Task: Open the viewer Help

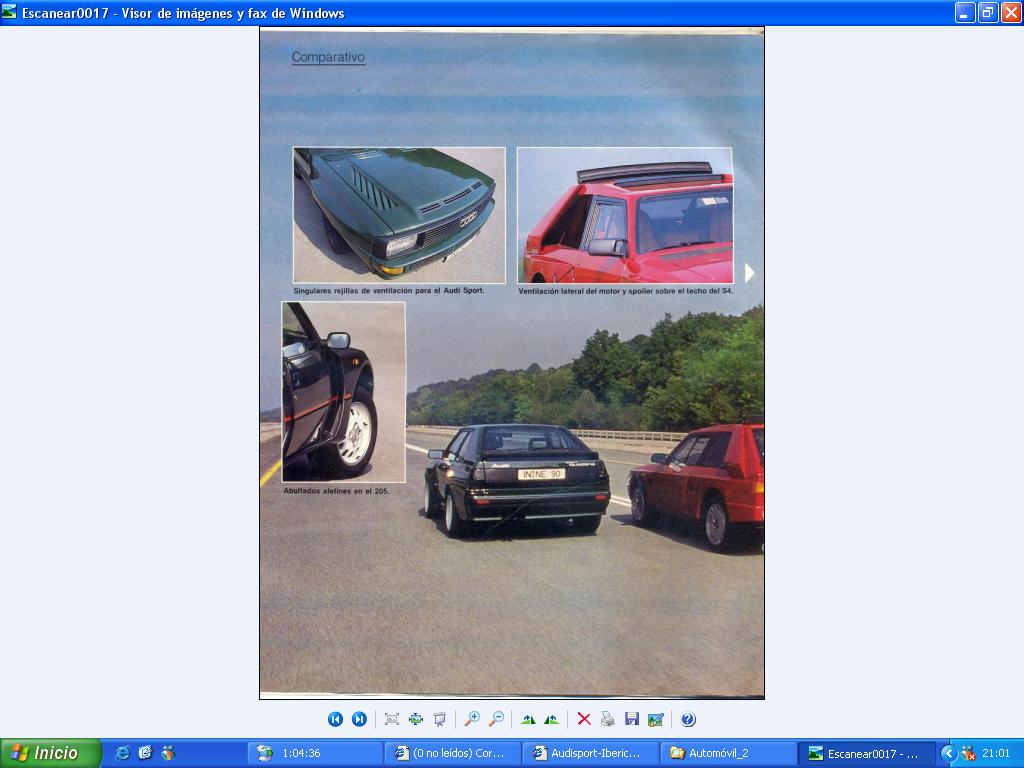Action: (688, 719)
